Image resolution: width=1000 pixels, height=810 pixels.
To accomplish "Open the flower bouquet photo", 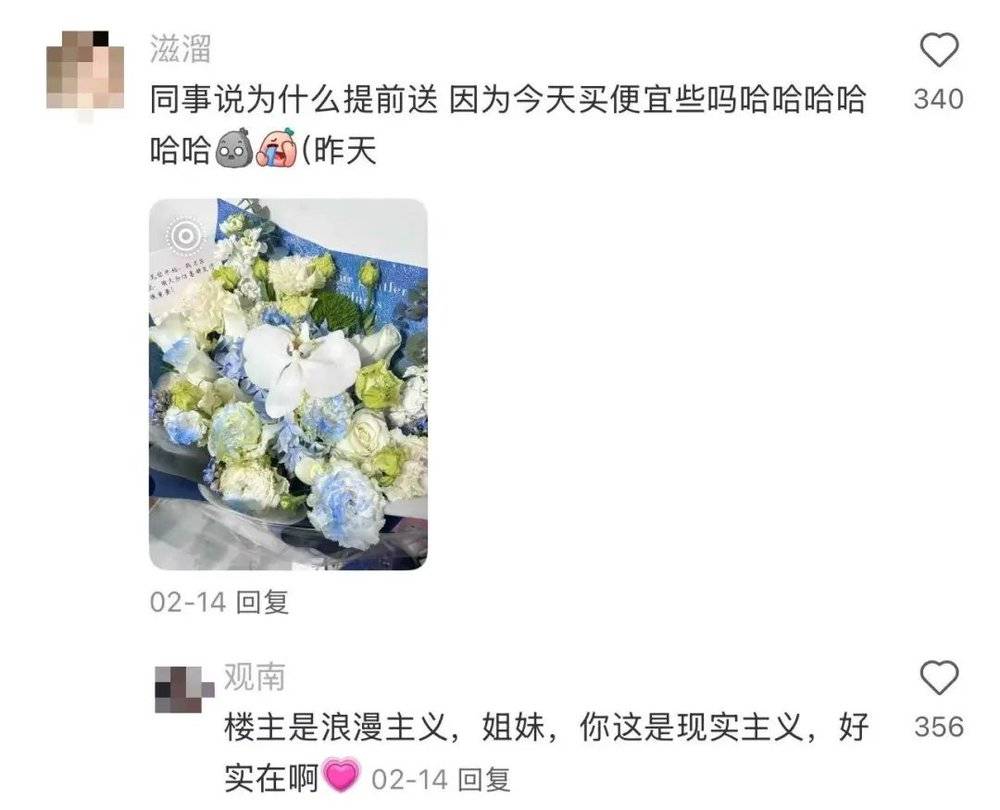I will [288, 384].
